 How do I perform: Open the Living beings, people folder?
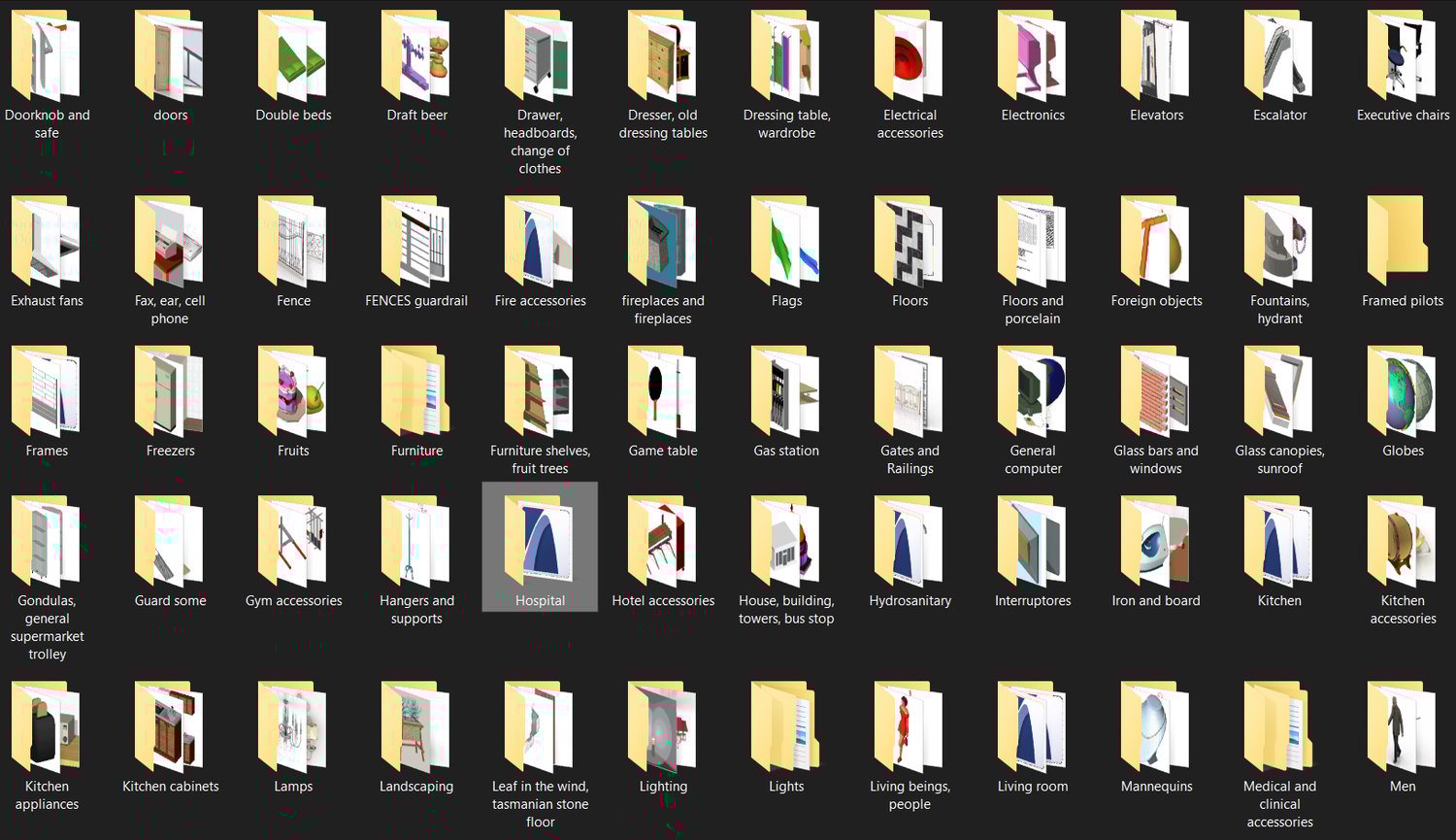pos(910,726)
